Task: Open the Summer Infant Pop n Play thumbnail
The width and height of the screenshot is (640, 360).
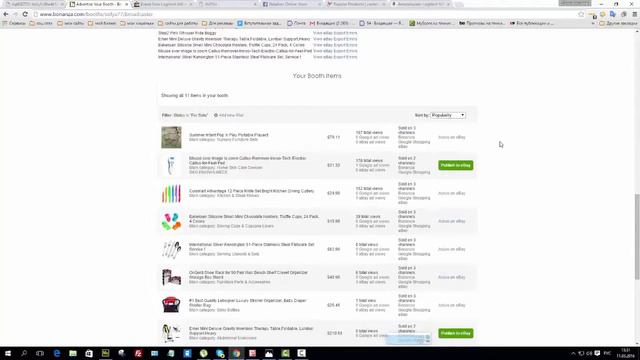Action: [x=171, y=137]
